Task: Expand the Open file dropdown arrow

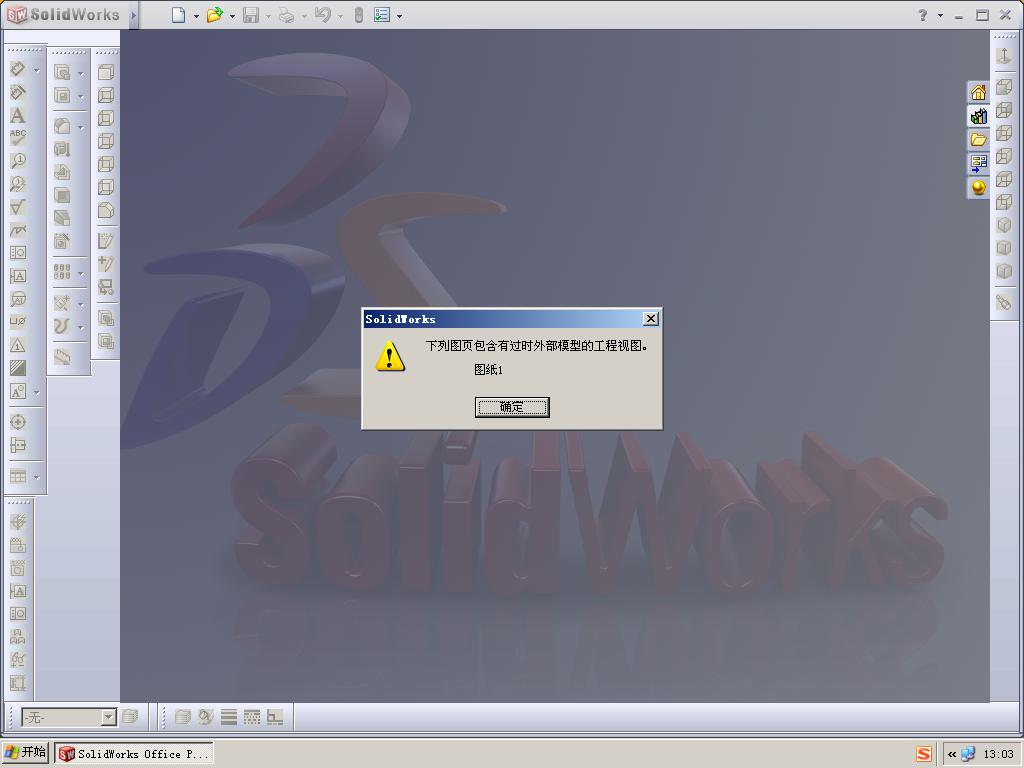Action: click(x=232, y=16)
